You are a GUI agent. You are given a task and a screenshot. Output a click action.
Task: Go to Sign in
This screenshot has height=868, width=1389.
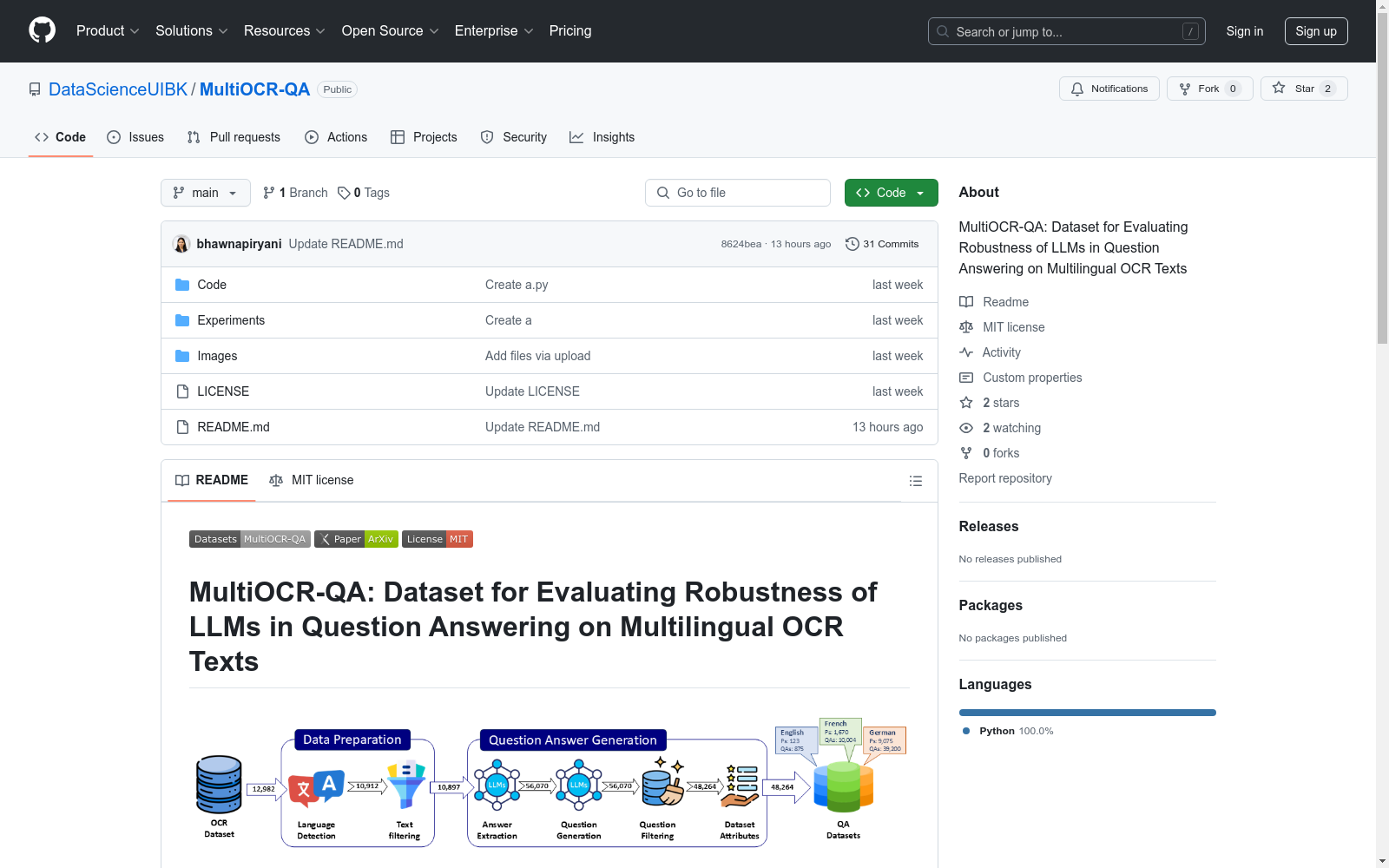click(1244, 31)
